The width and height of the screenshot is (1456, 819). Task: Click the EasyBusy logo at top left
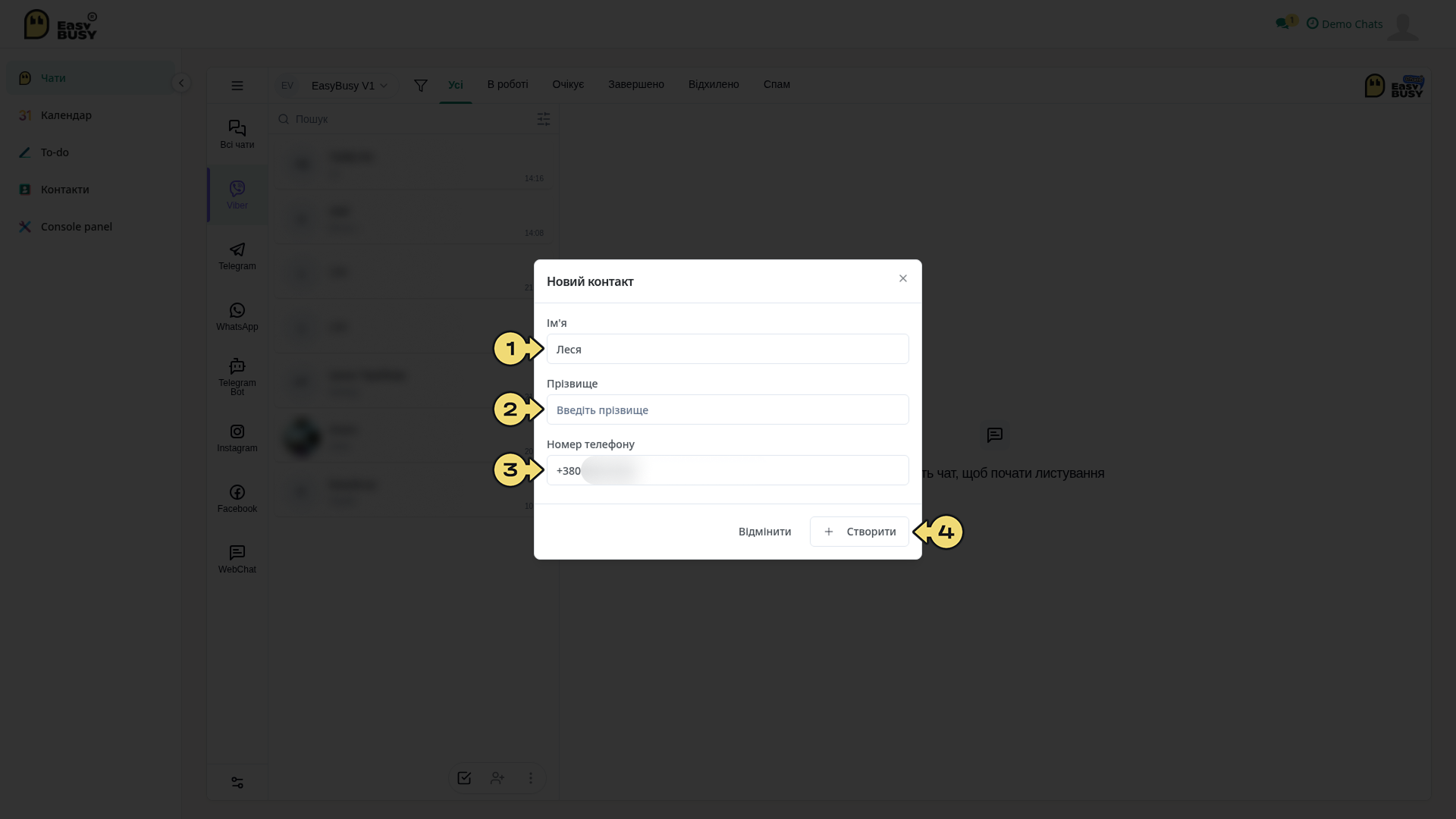(61, 25)
